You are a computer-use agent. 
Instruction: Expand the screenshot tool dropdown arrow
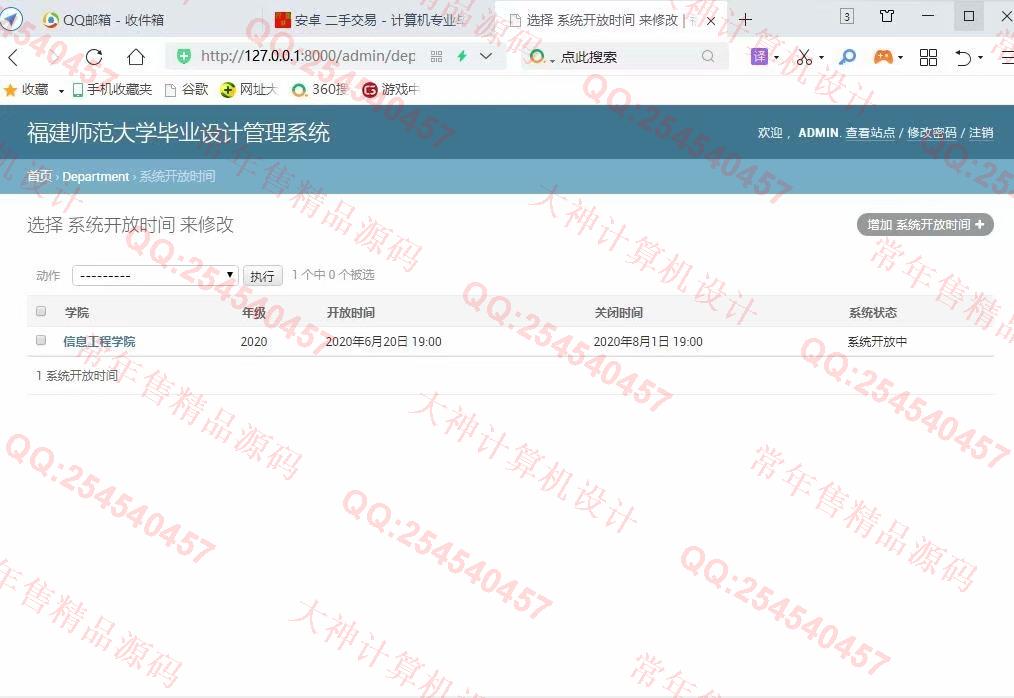[x=821, y=58]
